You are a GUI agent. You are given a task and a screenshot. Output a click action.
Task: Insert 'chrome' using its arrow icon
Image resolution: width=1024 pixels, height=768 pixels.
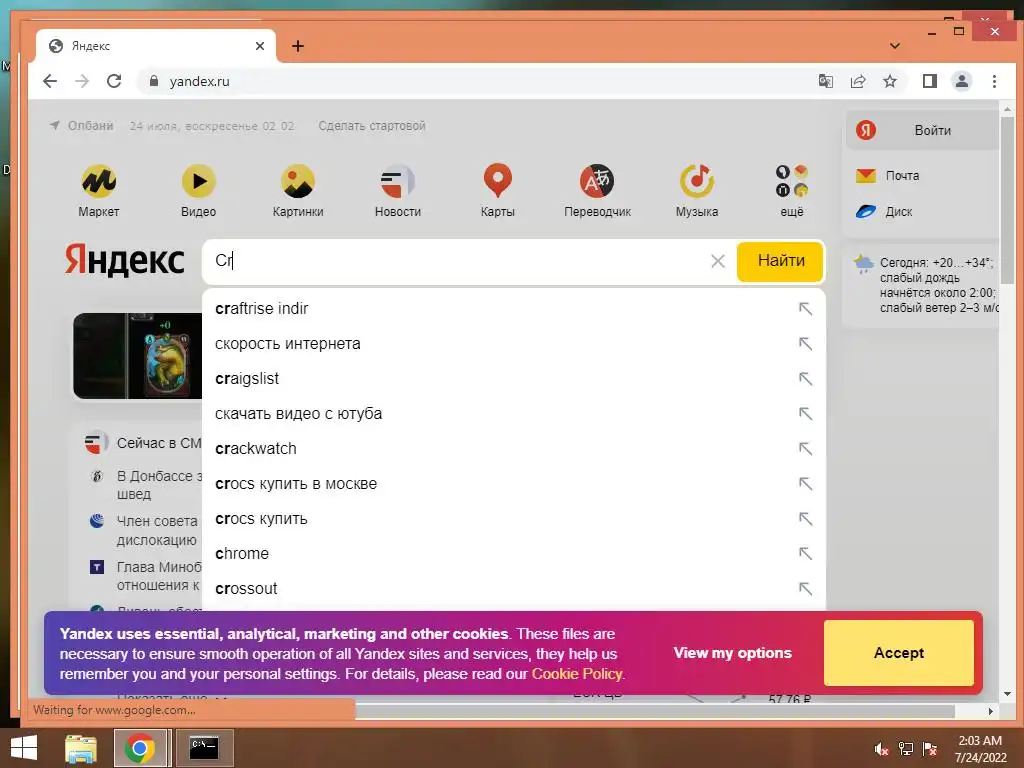[805, 554]
